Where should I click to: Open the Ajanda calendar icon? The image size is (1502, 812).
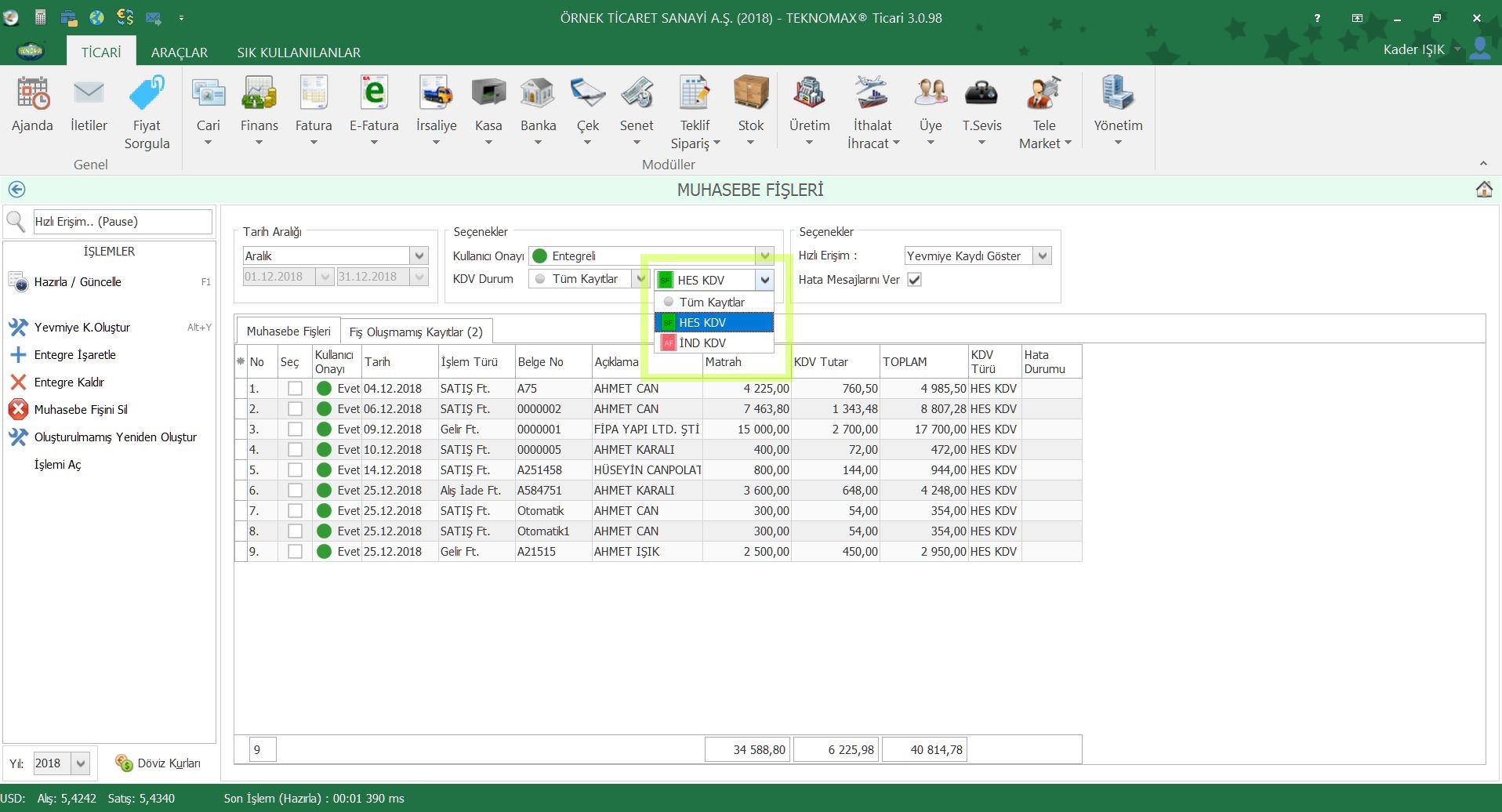(32, 94)
